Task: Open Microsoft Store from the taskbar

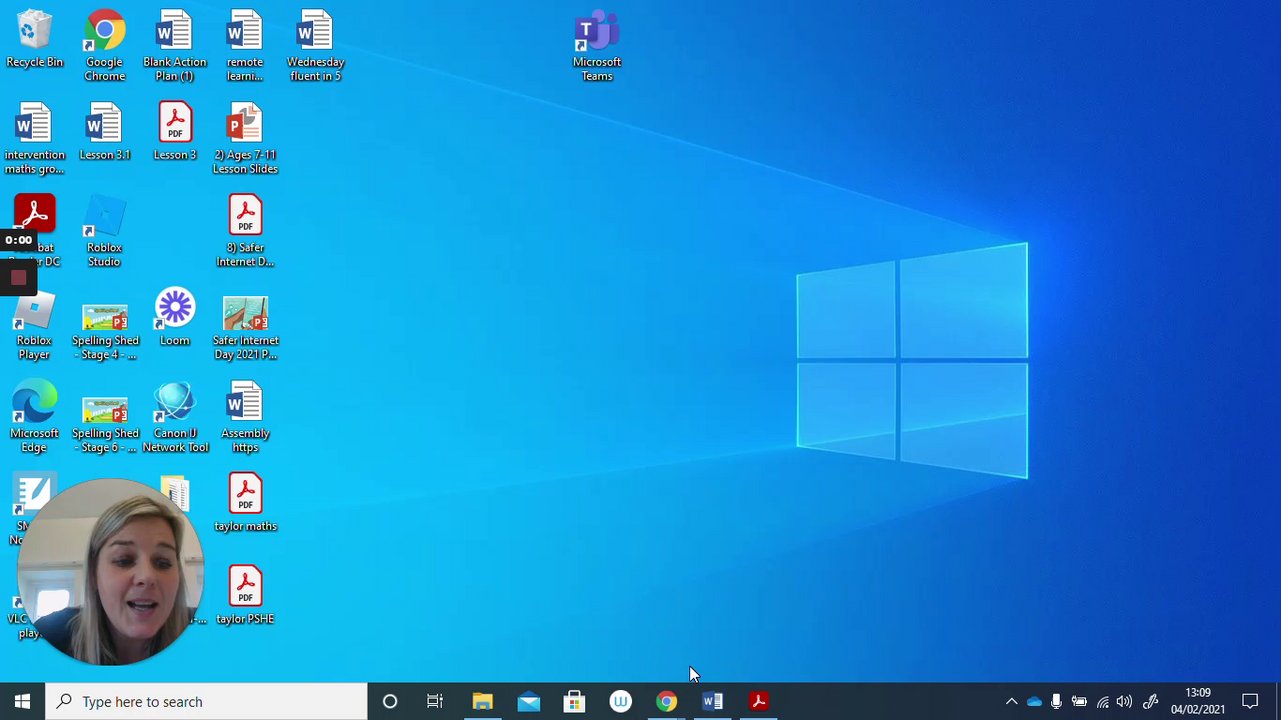Action: pos(574,702)
